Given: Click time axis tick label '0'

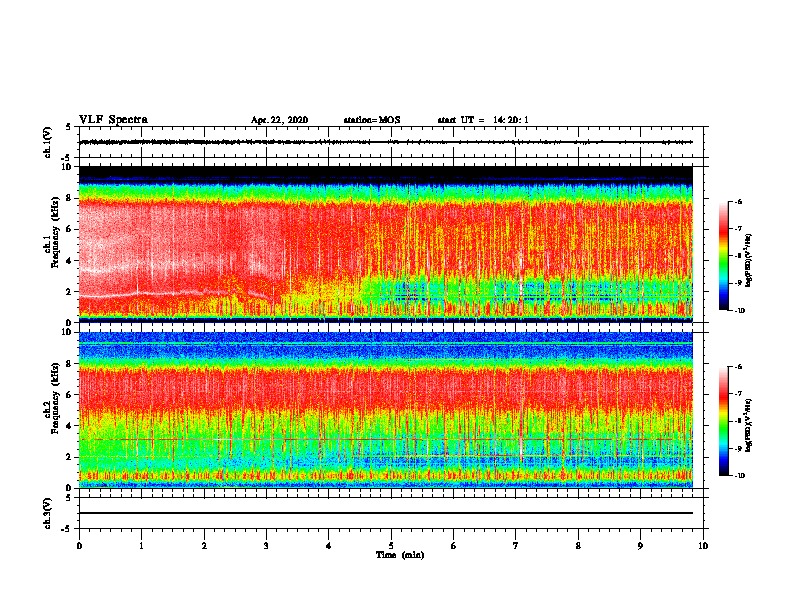Looking at the screenshot, I should tap(79, 546).
